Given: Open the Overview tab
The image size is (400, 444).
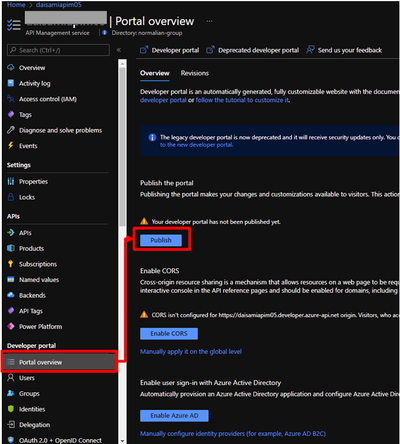Looking at the screenshot, I should tap(155, 73).
